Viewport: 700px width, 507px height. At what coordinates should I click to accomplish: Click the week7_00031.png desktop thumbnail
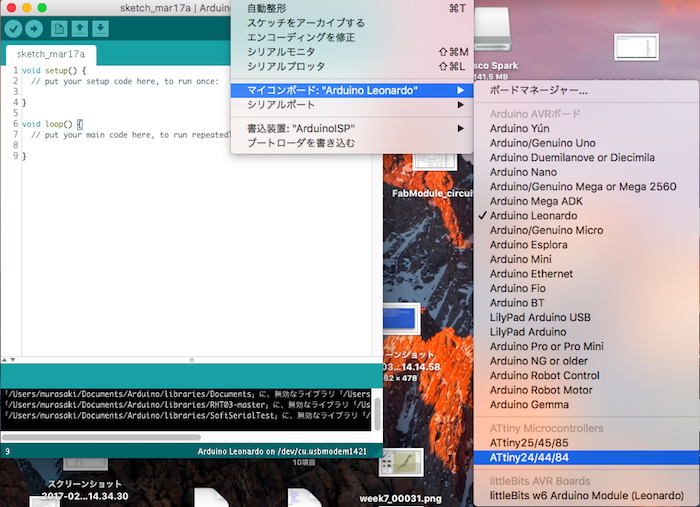coord(401,462)
